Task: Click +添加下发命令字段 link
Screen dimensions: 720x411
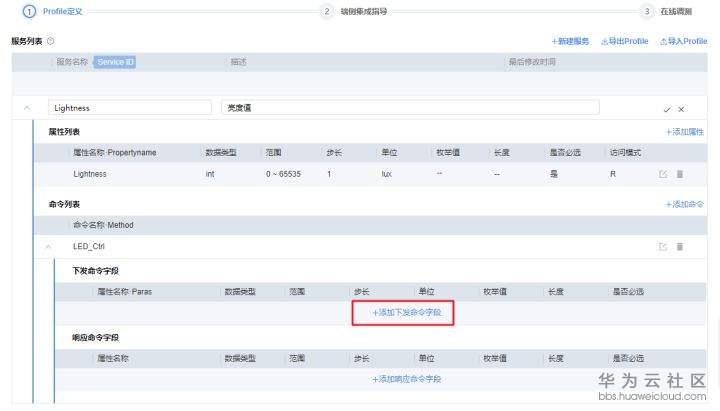Action: coord(407,313)
